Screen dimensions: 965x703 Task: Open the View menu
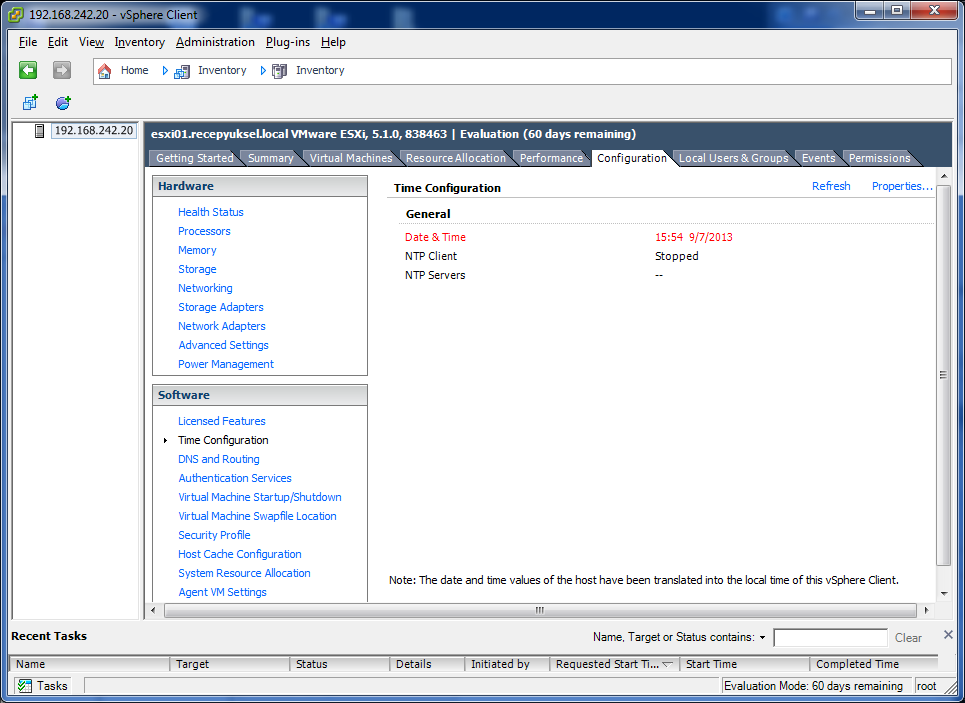91,42
